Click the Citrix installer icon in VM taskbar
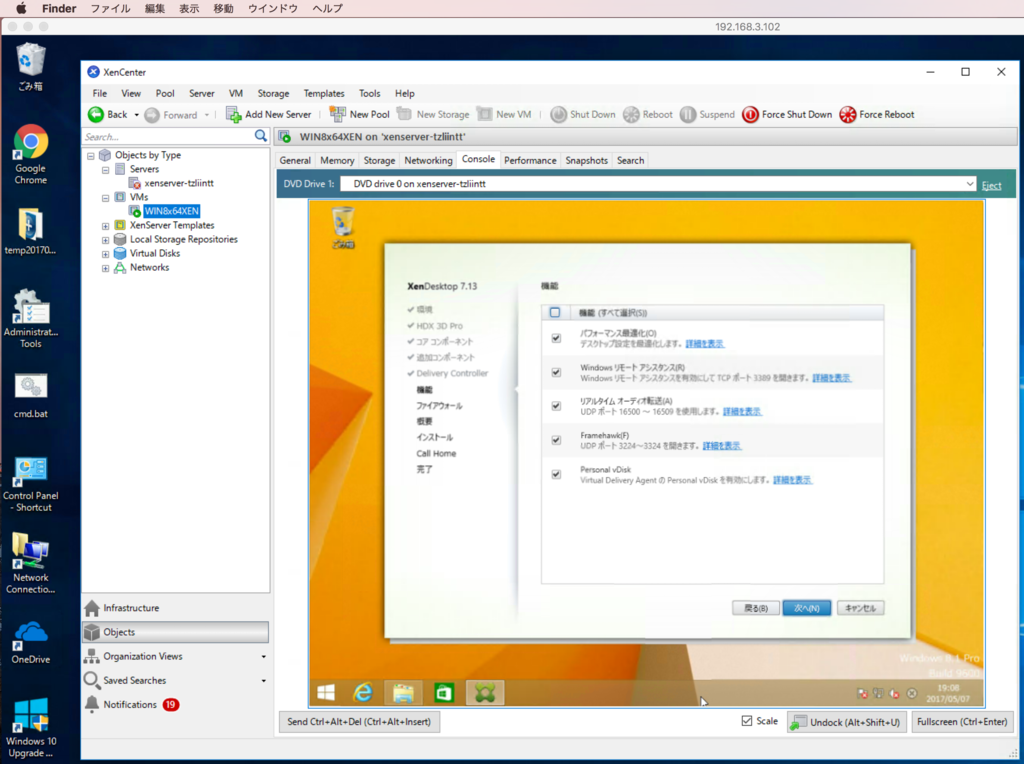Viewport: 1024px width, 764px height. (x=485, y=692)
